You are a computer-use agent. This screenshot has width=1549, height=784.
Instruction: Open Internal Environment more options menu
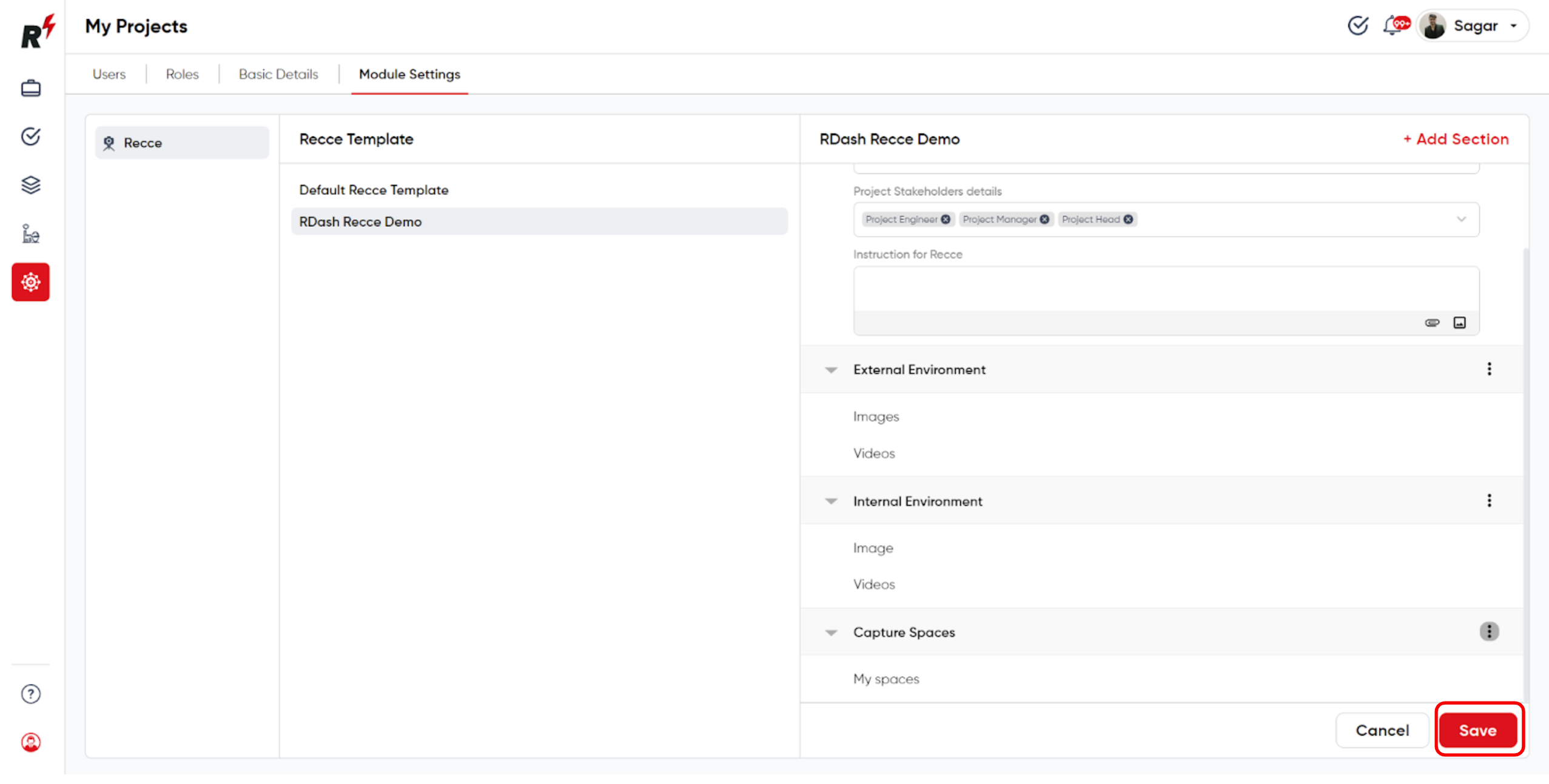click(x=1489, y=501)
